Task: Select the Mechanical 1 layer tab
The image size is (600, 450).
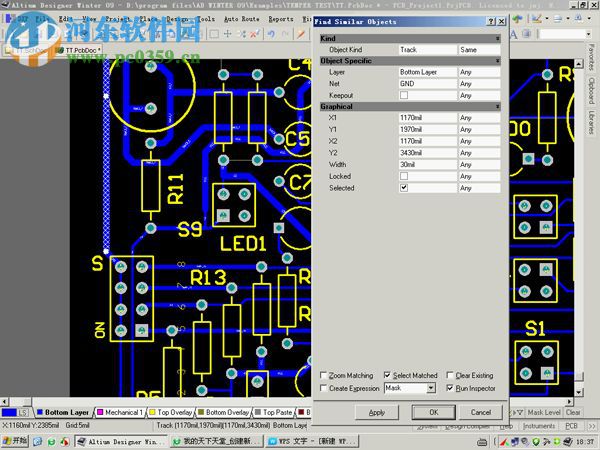Action: point(120,412)
